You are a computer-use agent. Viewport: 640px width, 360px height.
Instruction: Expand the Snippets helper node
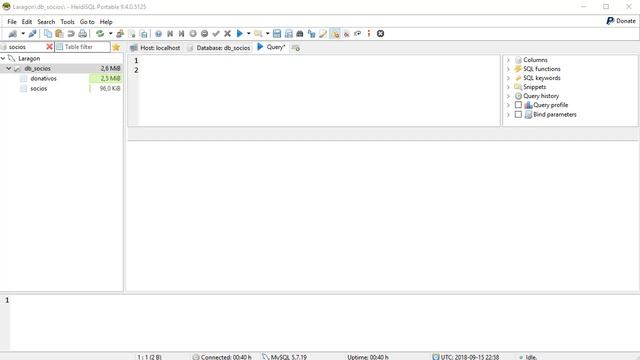(508, 87)
